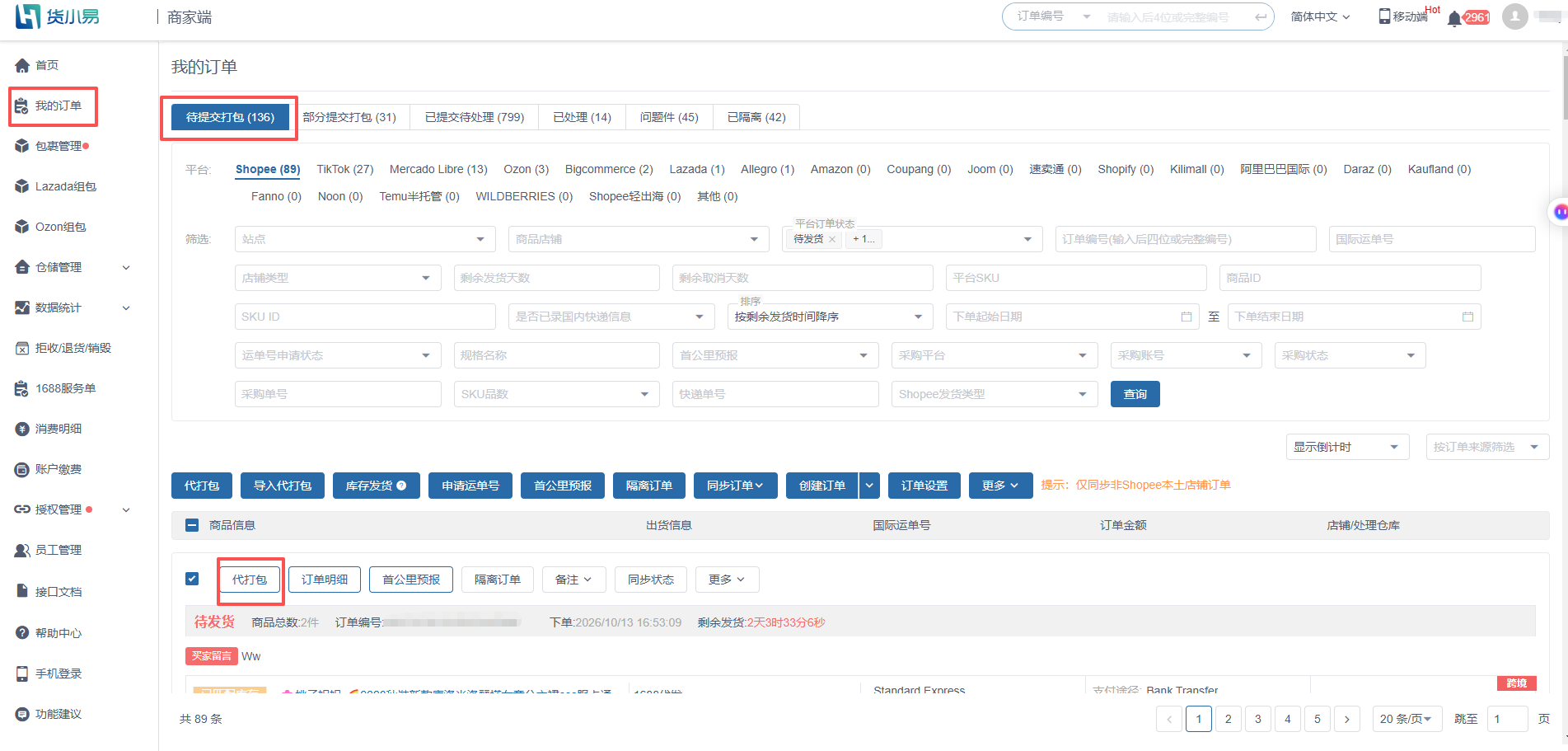
Task: Uncheck the first order's checkbox
Action: click(192, 579)
